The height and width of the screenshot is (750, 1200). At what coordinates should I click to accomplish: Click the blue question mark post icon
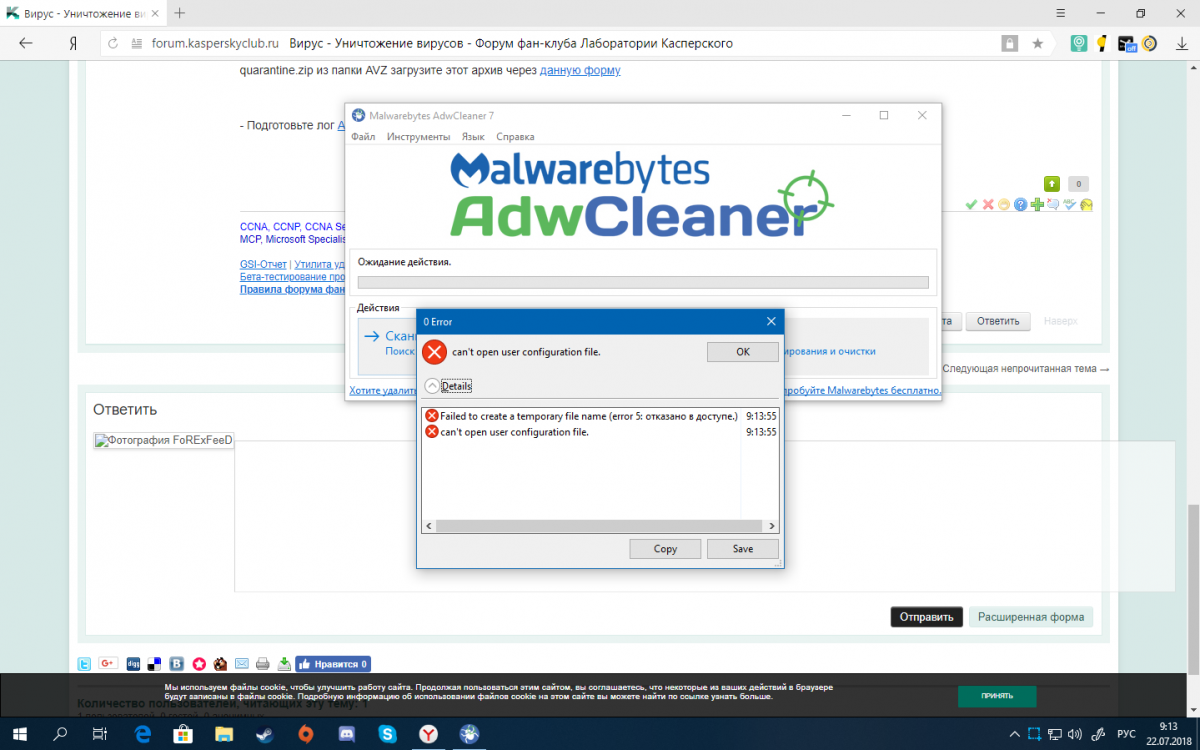pos(1020,204)
